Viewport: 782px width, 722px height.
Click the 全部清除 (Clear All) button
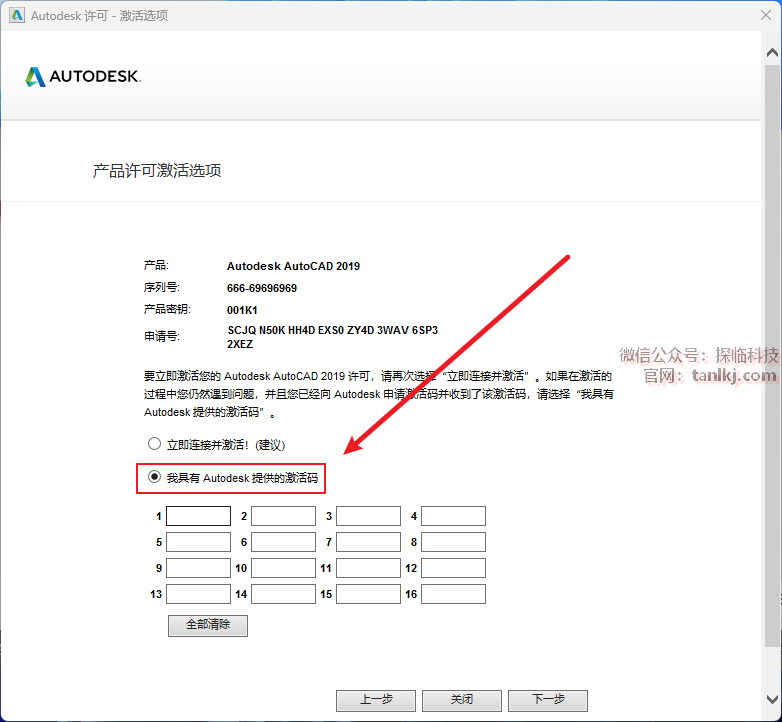click(x=208, y=625)
